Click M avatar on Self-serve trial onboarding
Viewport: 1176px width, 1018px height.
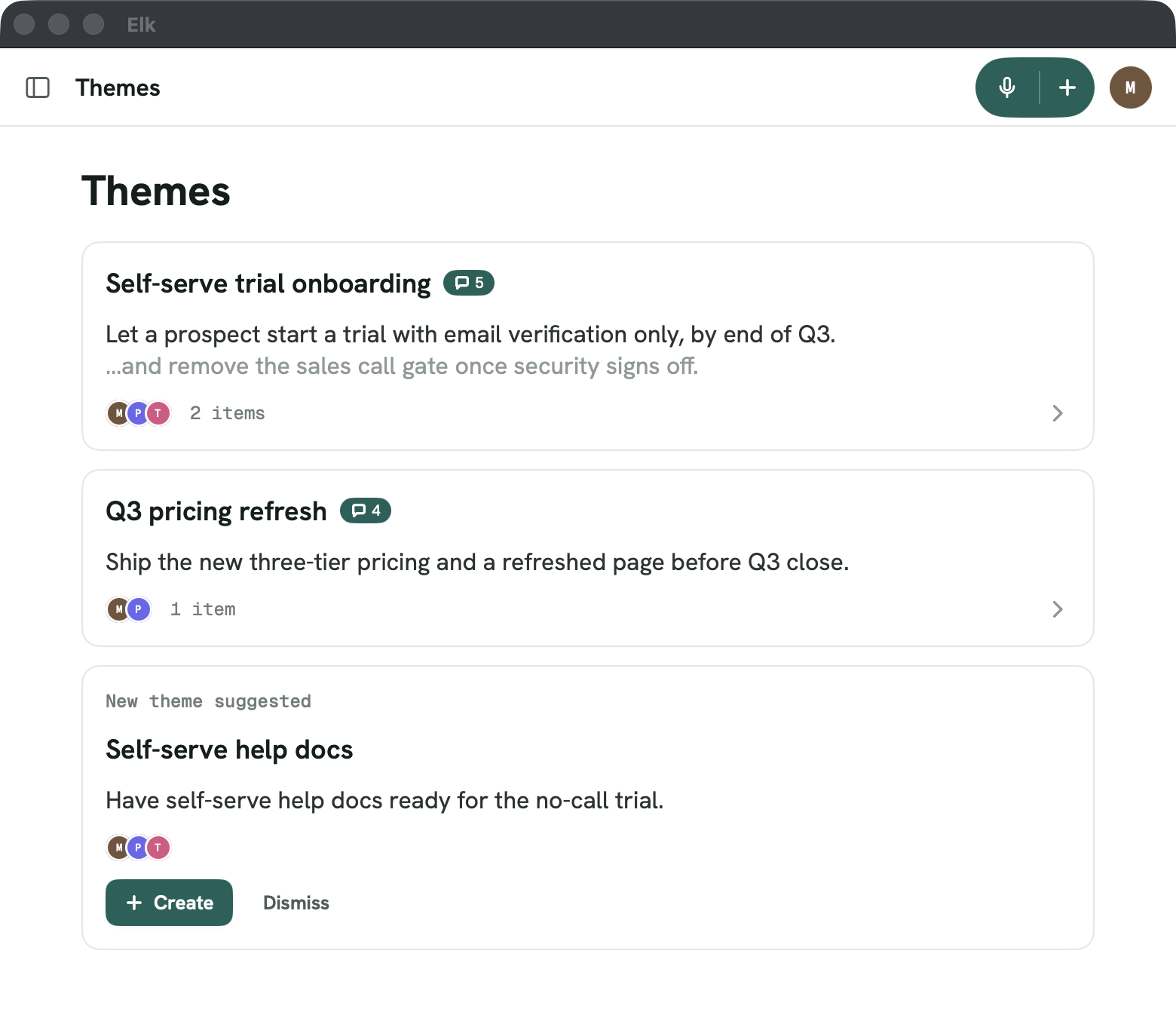coord(118,413)
